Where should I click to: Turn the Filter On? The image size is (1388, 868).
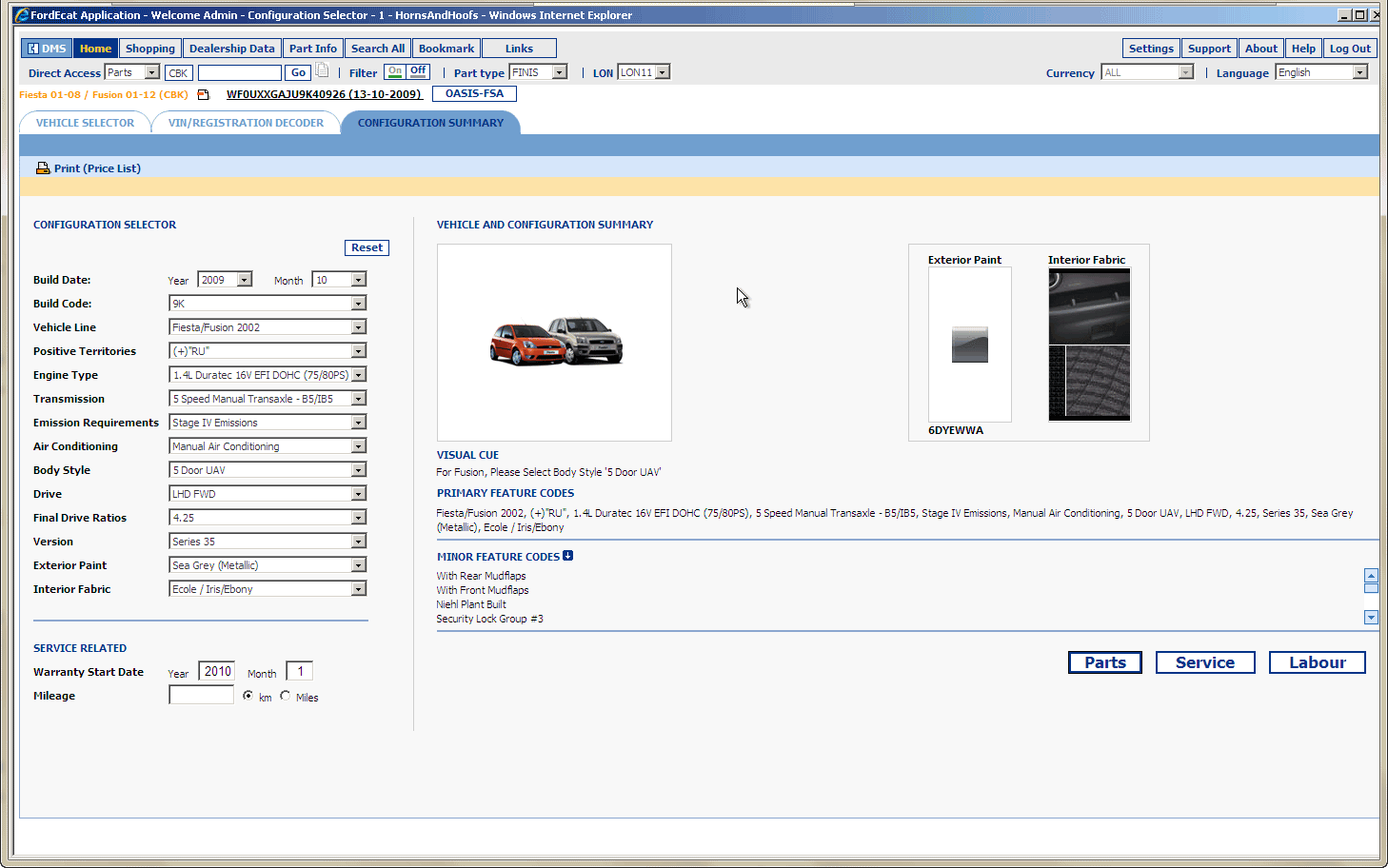(395, 71)
